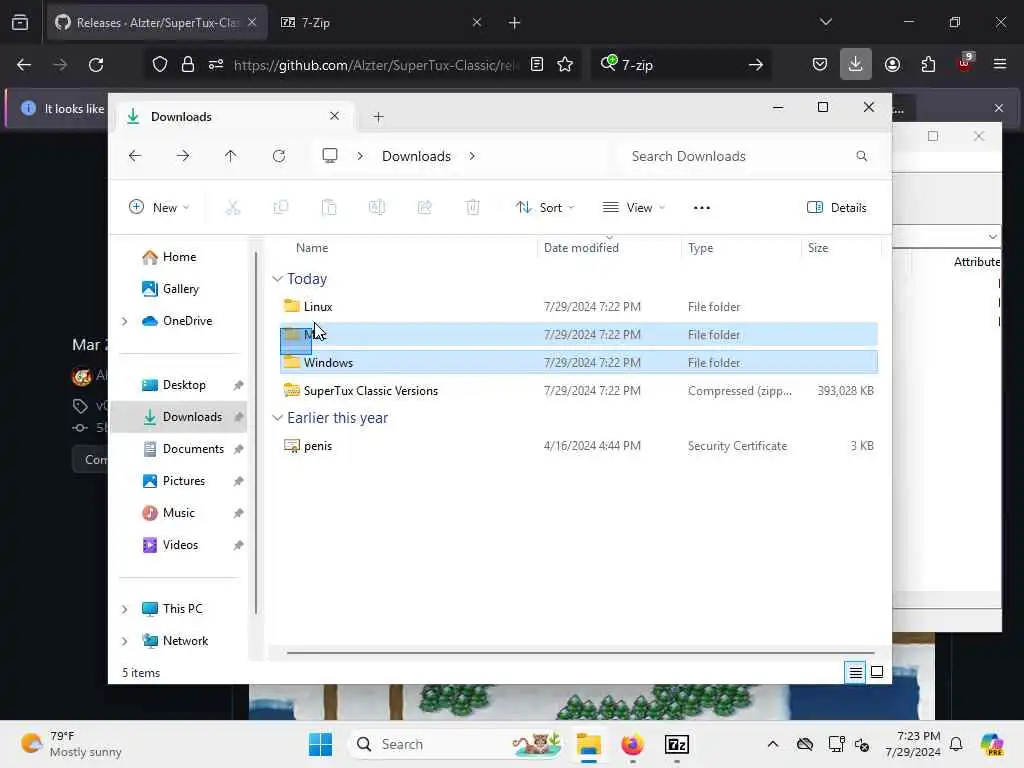This screenshot has height=768, width=1024.
Task: Select SuperTux Classic Versions zip file
Action: point(579,391)
